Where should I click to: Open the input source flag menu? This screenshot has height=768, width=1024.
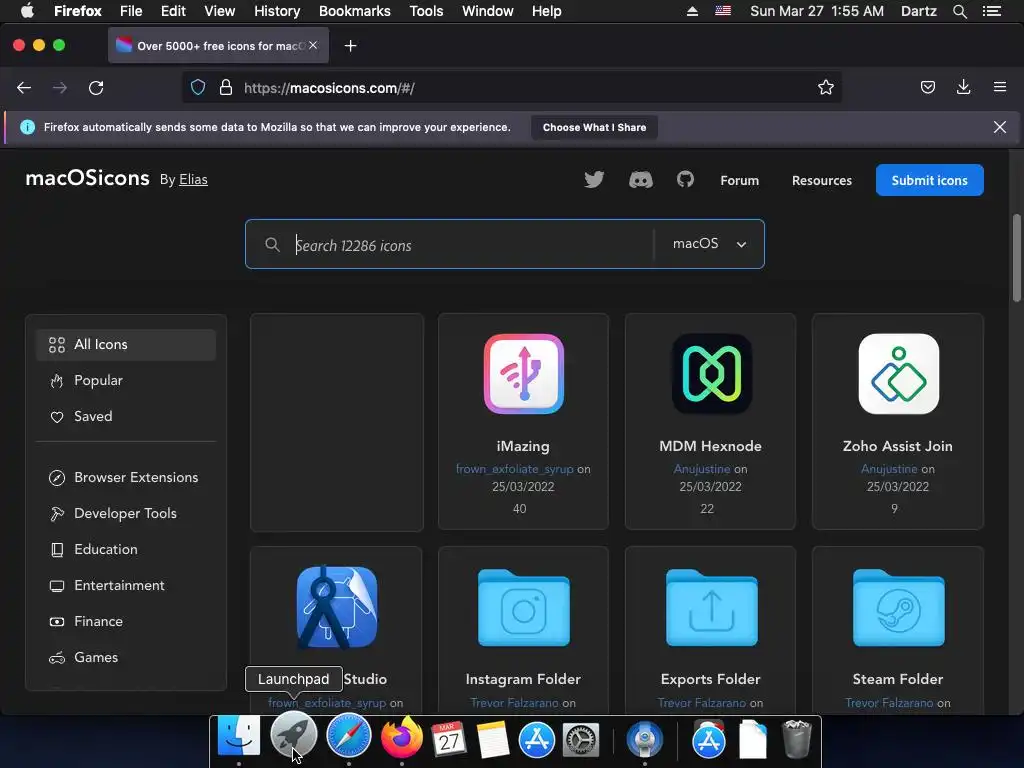pos(722,11)
